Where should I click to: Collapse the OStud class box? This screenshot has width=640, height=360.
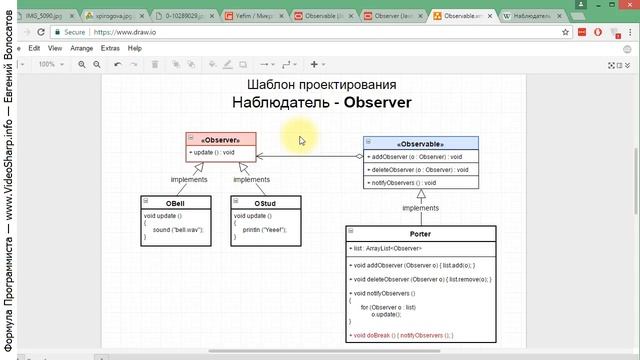(236, 201)
